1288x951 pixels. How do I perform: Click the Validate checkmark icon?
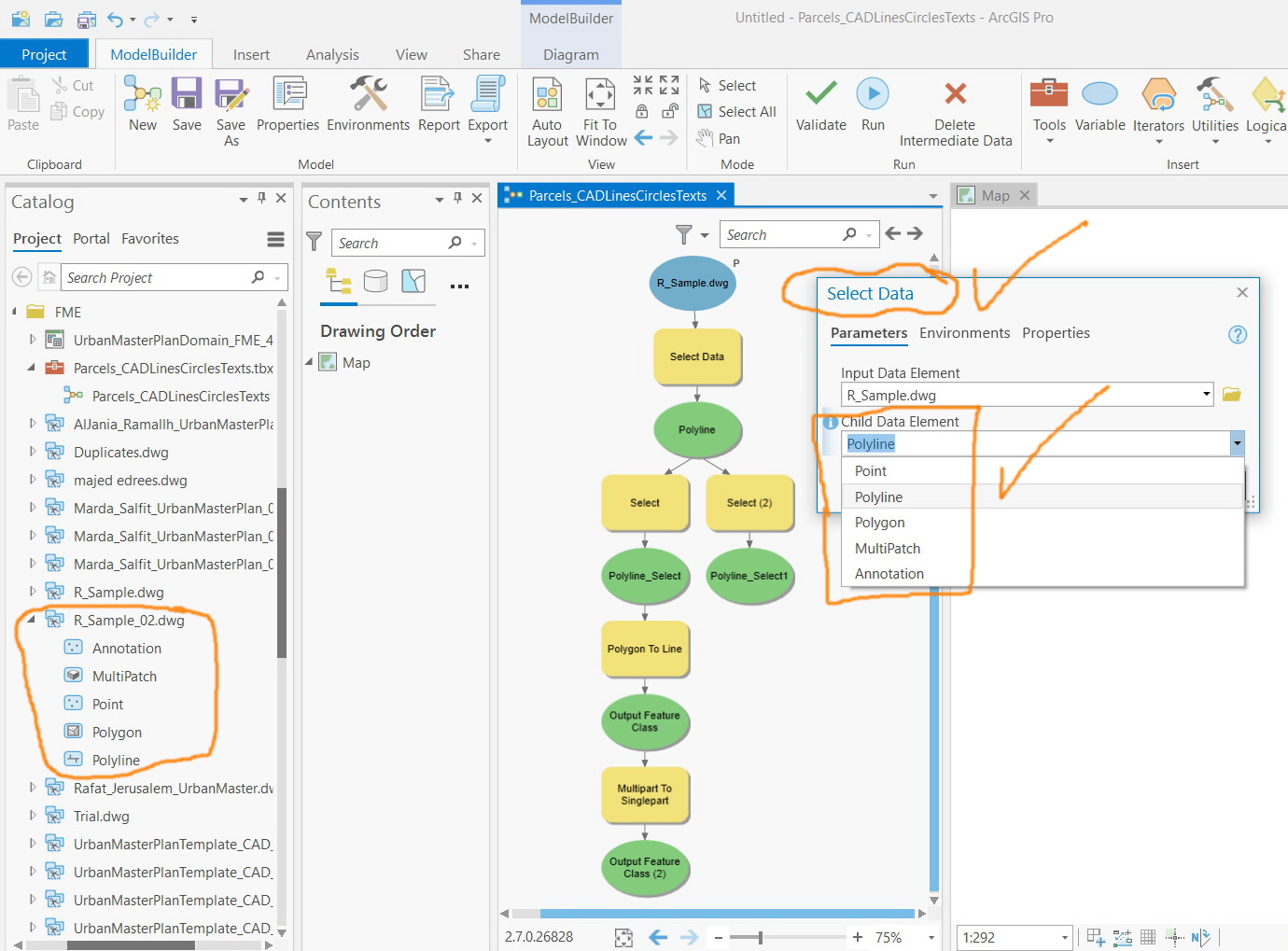[x=820, y=94]
